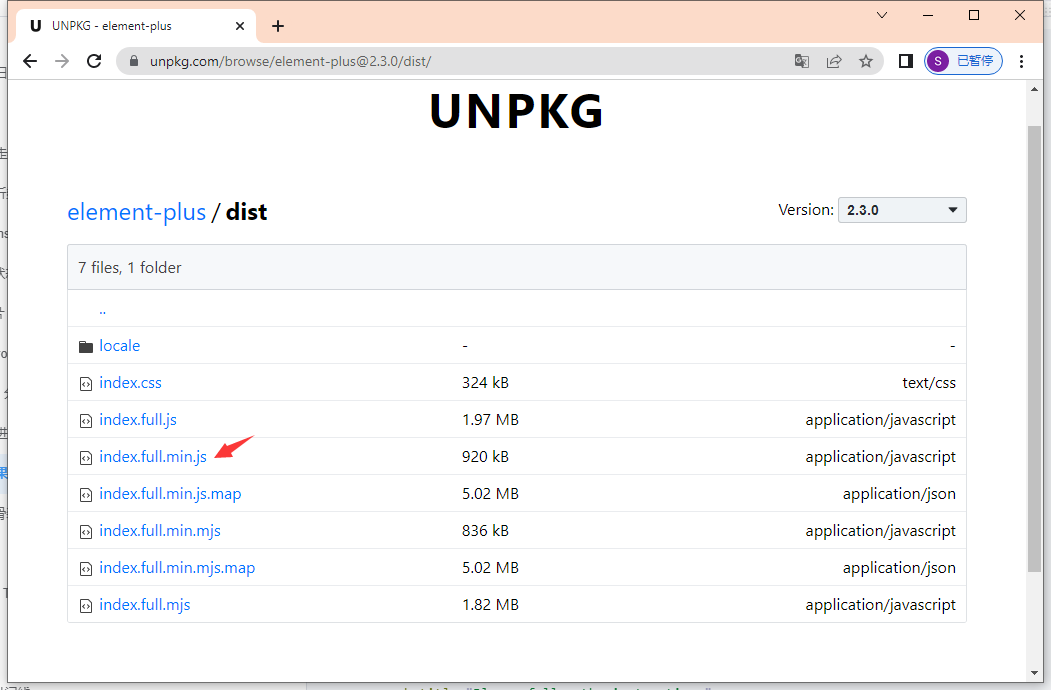Open index.css file

click(x=130, y=382)
